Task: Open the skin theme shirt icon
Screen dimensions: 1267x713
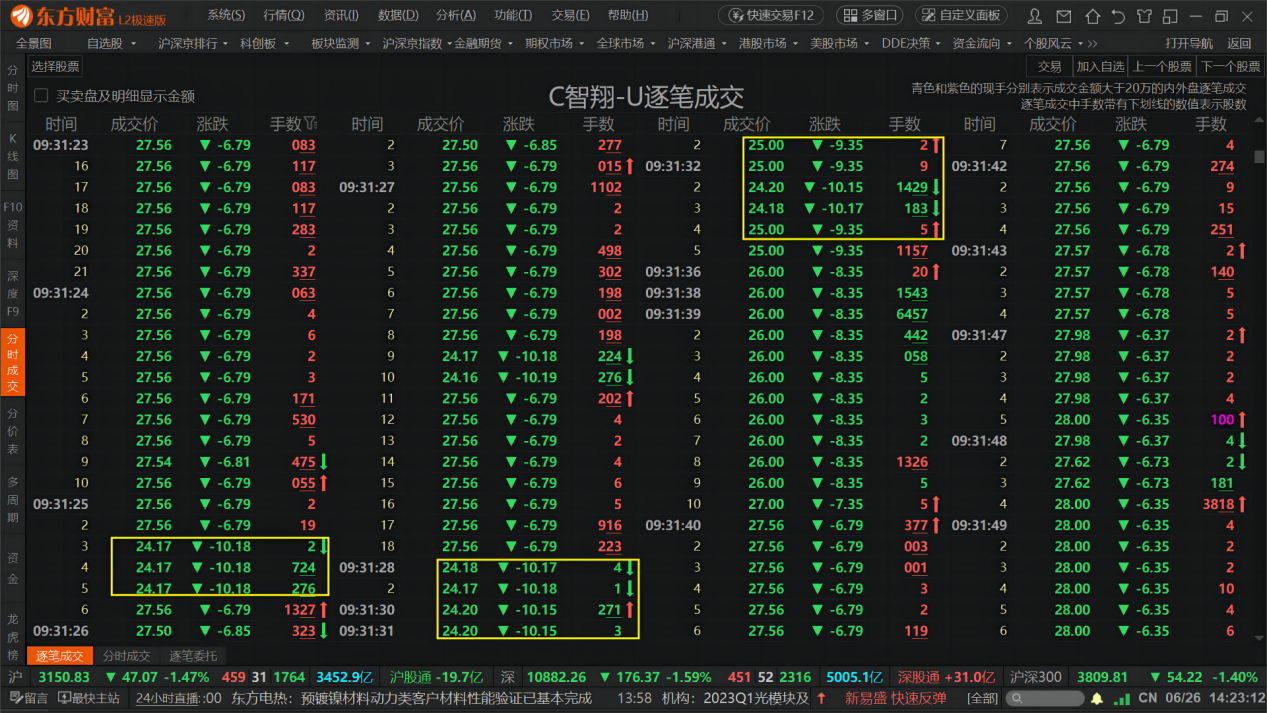Action: (1144, 16)
